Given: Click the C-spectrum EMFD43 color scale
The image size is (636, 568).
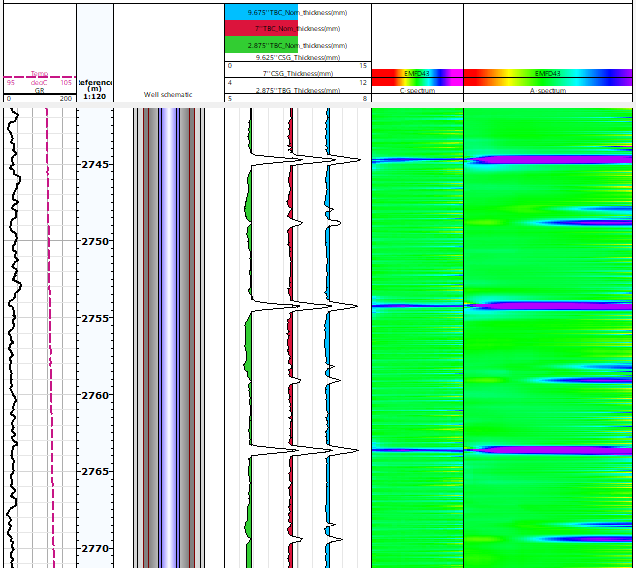Looking at the screenshot, I should (417, 75).
